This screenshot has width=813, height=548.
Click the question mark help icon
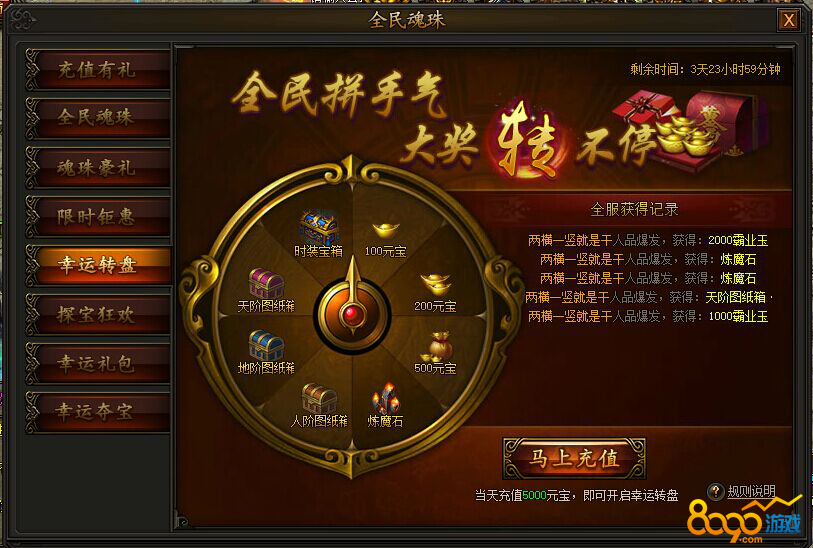click(716, 491)
